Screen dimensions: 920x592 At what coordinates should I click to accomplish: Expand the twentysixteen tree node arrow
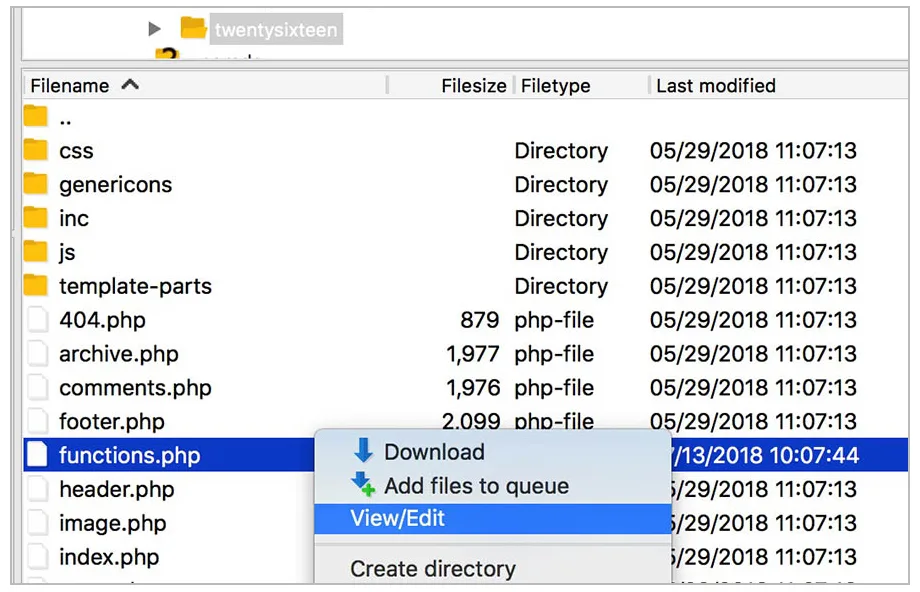tap(154, 29)
